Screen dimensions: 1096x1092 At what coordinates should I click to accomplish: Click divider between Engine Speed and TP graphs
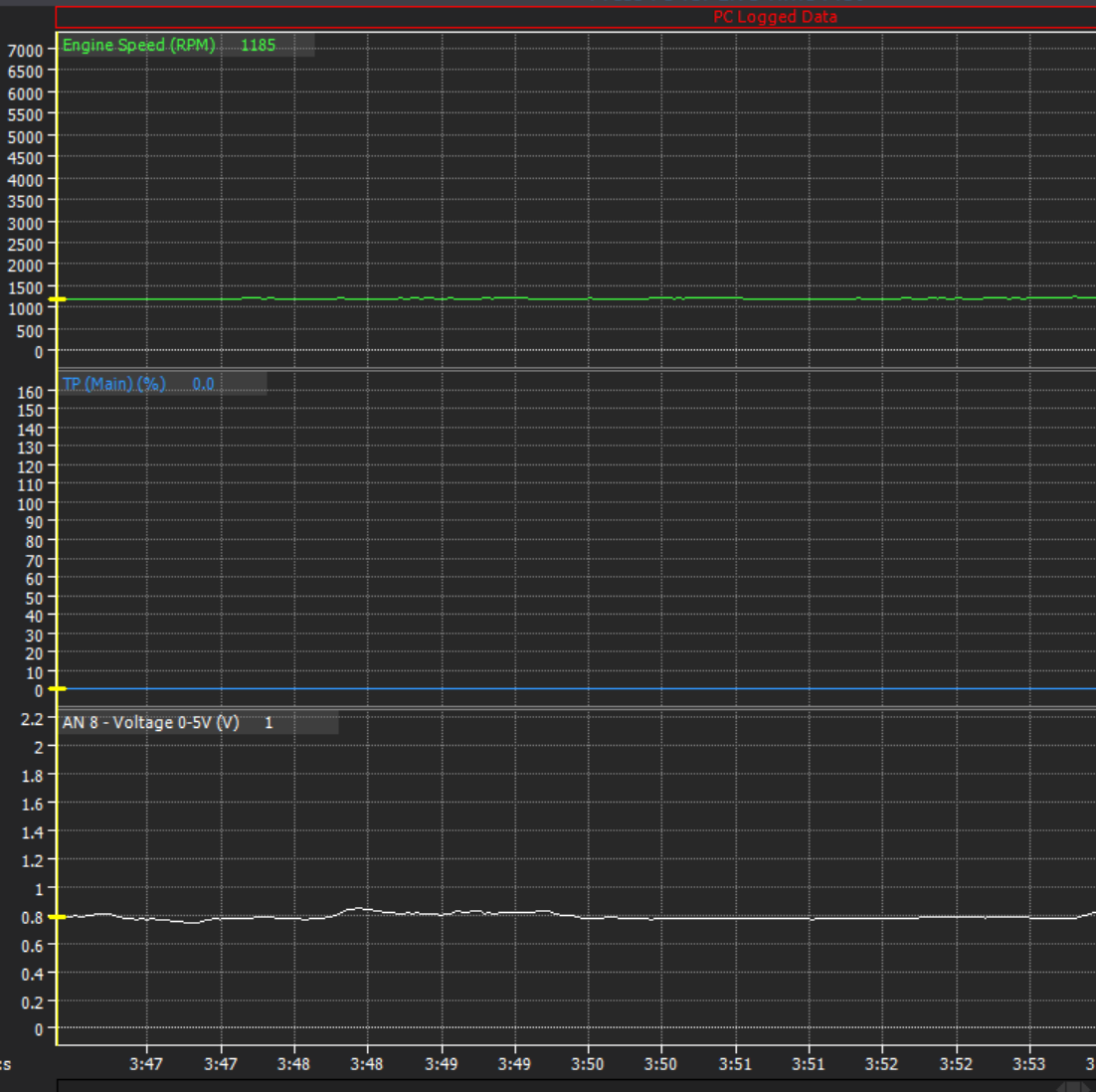pos(577,370)
